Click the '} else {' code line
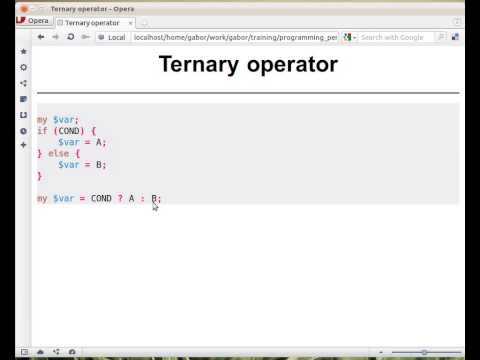This screenshot has height=360, width=480. point(59,154)
